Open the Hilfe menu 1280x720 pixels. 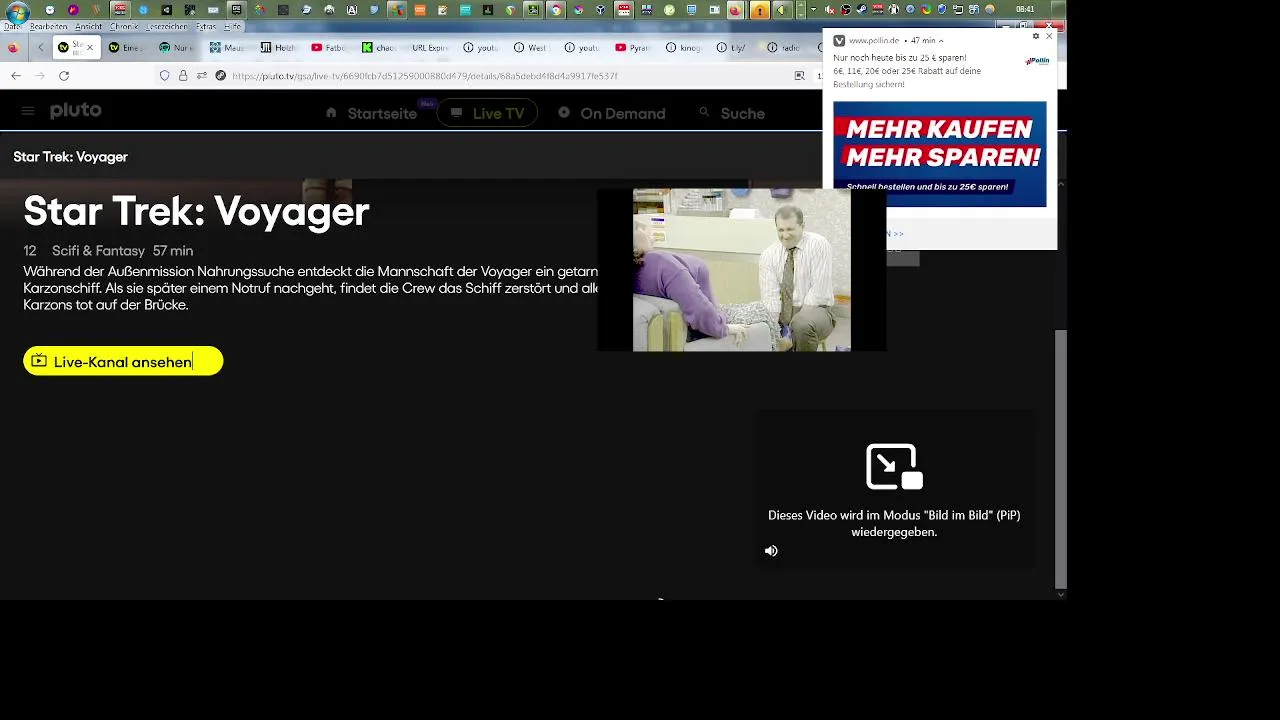(x=233, y=27)
